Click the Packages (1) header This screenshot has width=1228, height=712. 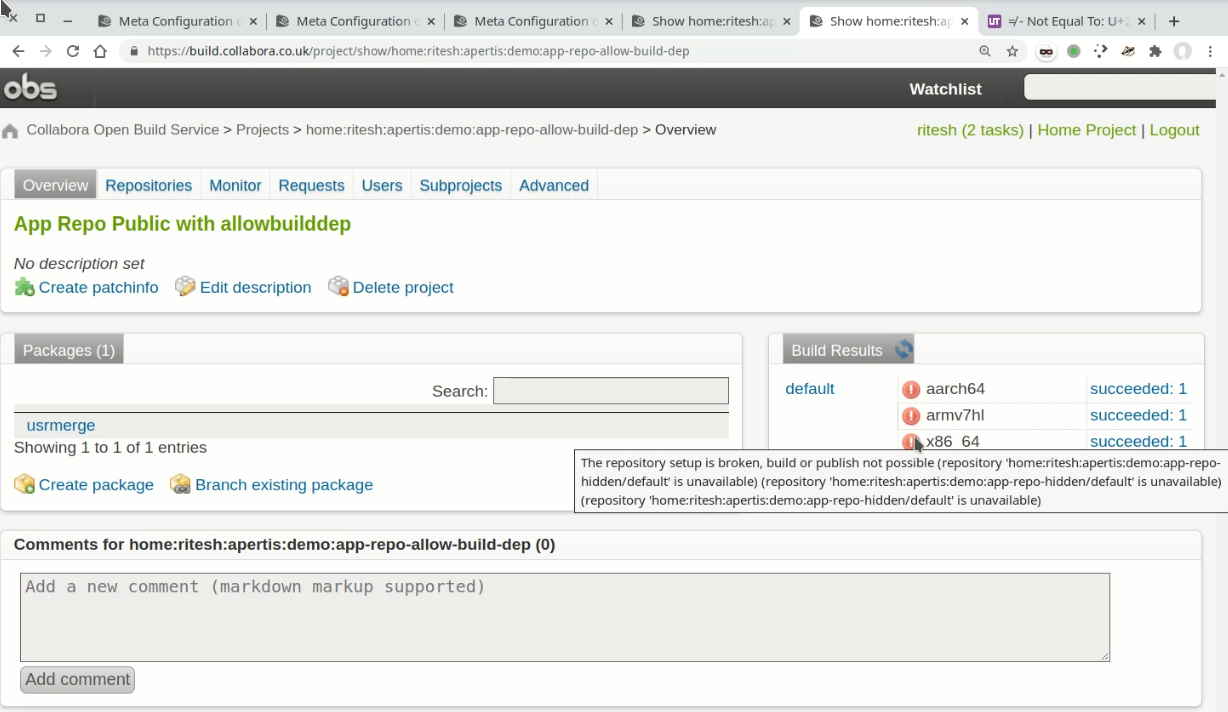click(x=69, y=350)
